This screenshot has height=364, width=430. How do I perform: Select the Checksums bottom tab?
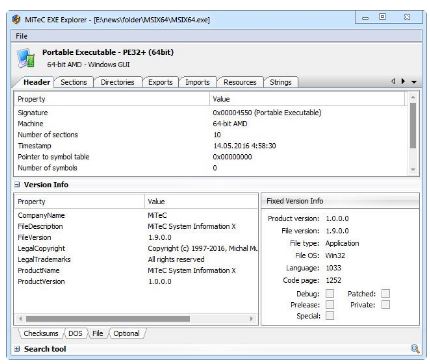pyautogui.click(x=41, y=333)
